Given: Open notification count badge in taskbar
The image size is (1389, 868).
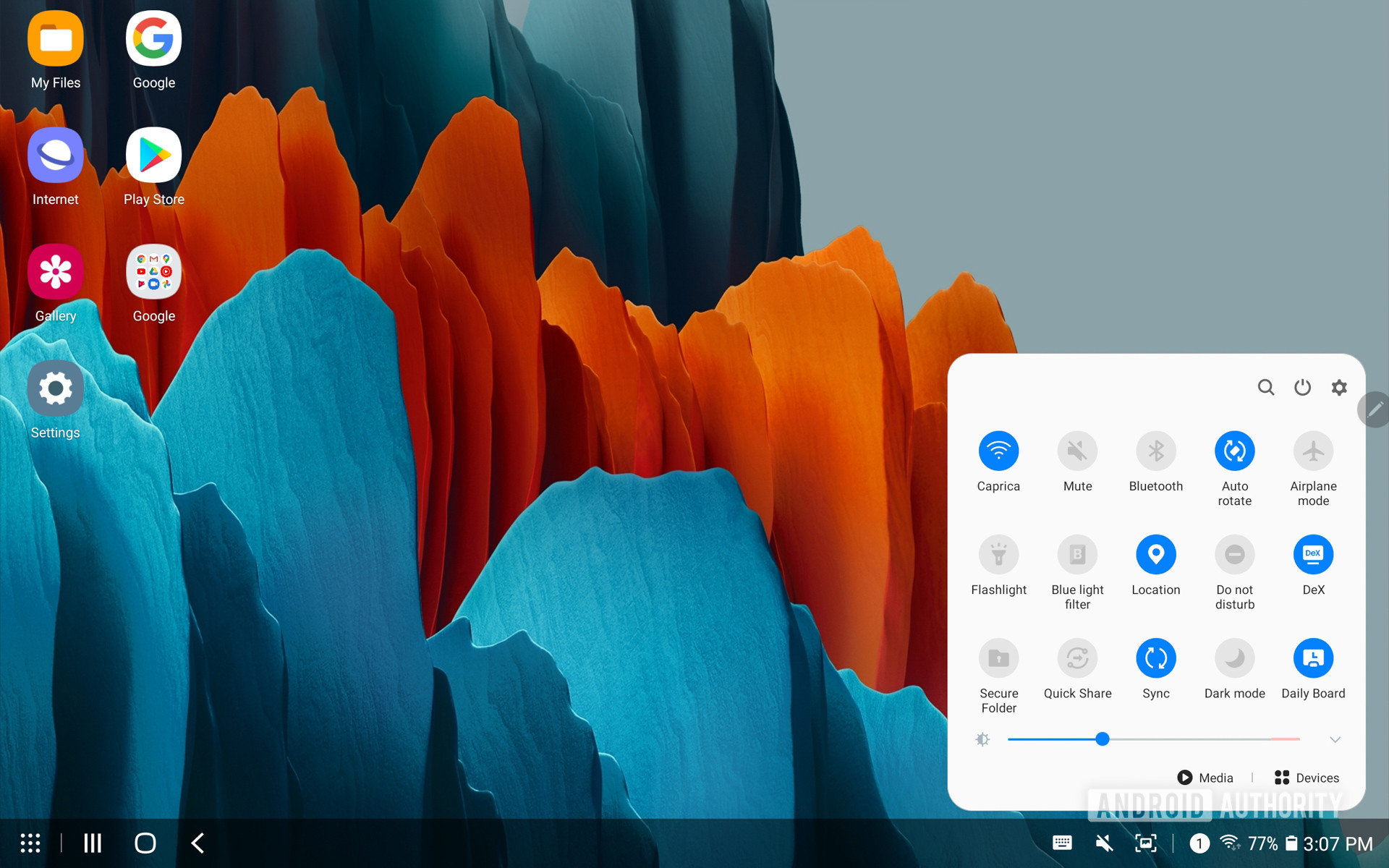Looking at the screenshot, I should click(1199, 843).
